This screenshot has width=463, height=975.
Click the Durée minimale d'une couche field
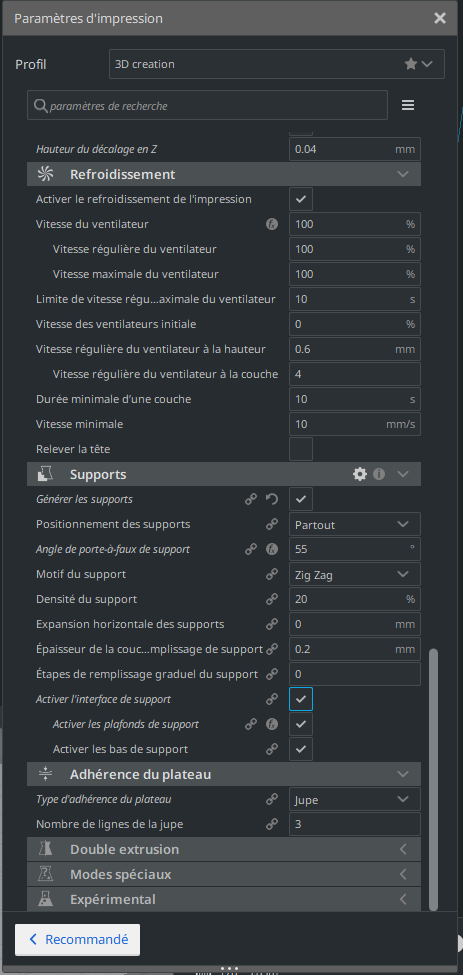355,399
